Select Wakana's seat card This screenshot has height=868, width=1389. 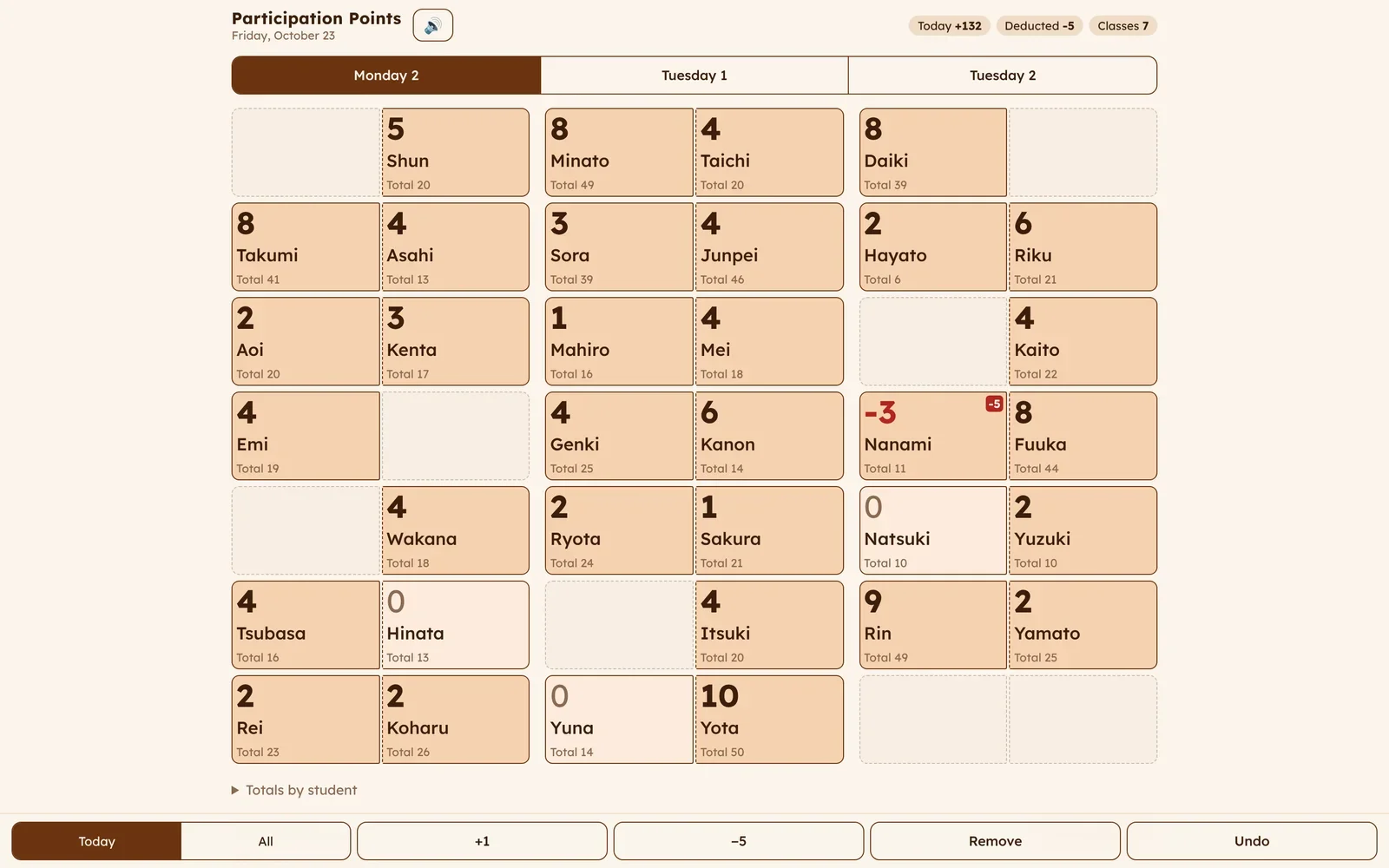(x=456, y=530)
